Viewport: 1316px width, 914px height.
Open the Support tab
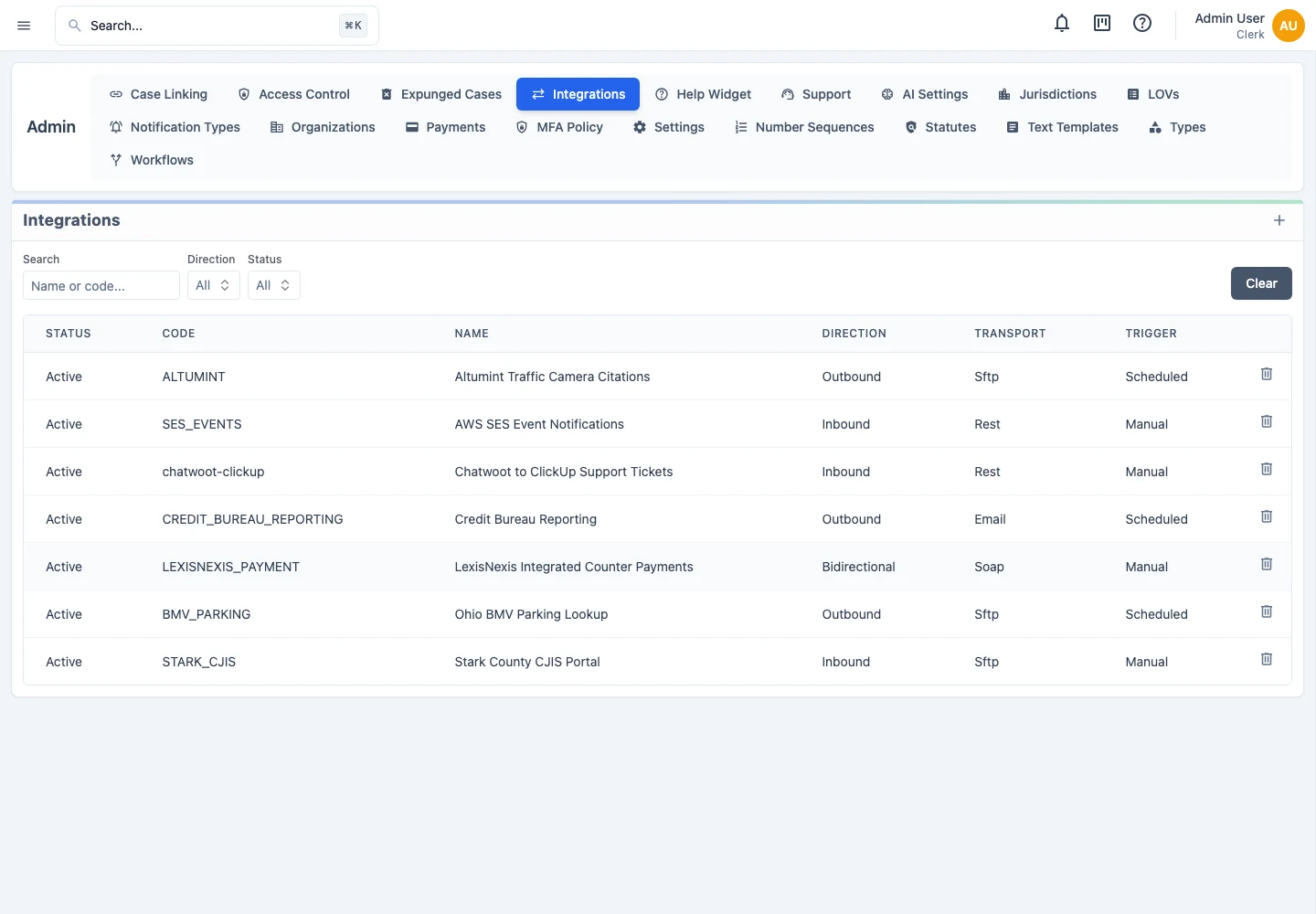tap(816, 94)
